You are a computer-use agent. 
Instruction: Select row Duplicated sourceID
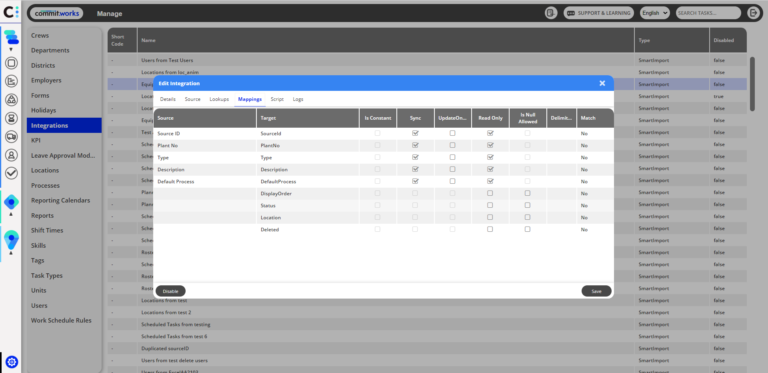[427, 349]
